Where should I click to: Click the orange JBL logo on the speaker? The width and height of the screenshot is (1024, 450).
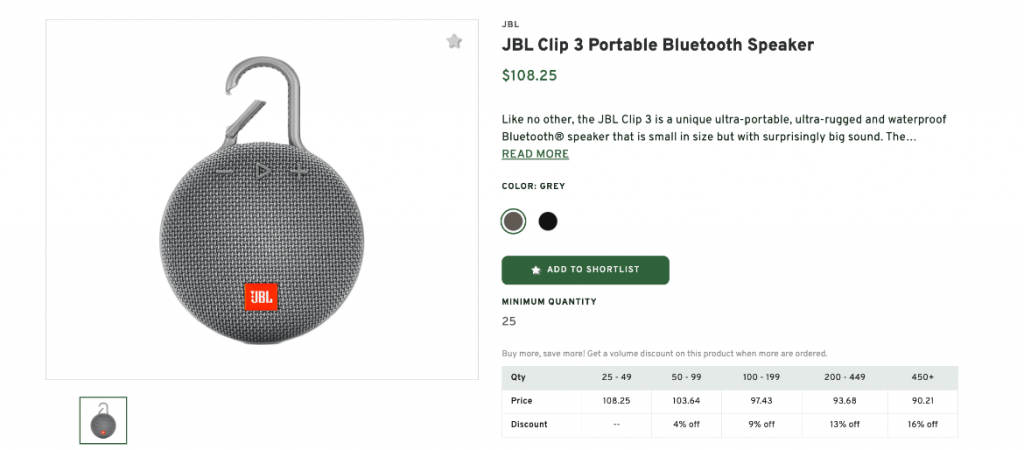[260, 297]
